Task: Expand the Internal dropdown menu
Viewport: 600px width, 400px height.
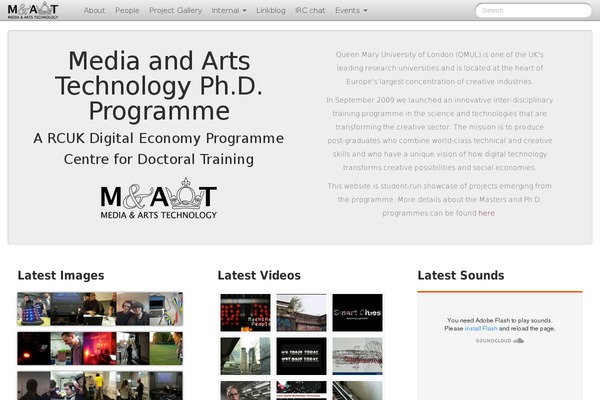Action: [x=229, y=10]
